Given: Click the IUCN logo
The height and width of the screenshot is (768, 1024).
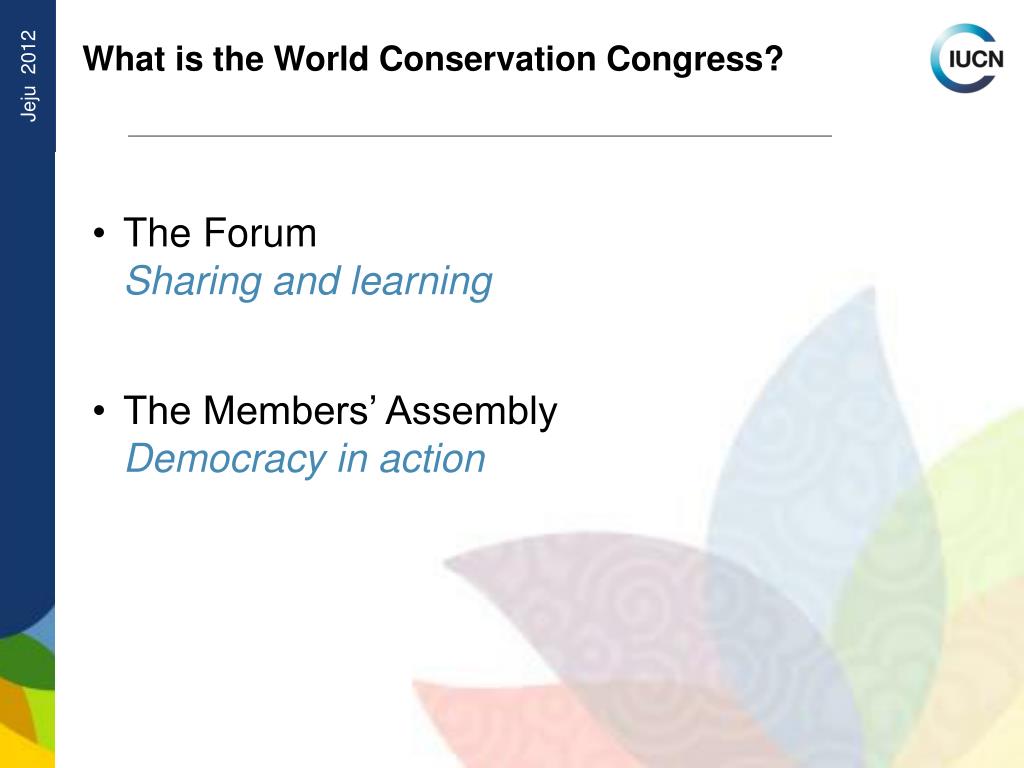Looking at the screenshot, I should (x=967, y=58).
